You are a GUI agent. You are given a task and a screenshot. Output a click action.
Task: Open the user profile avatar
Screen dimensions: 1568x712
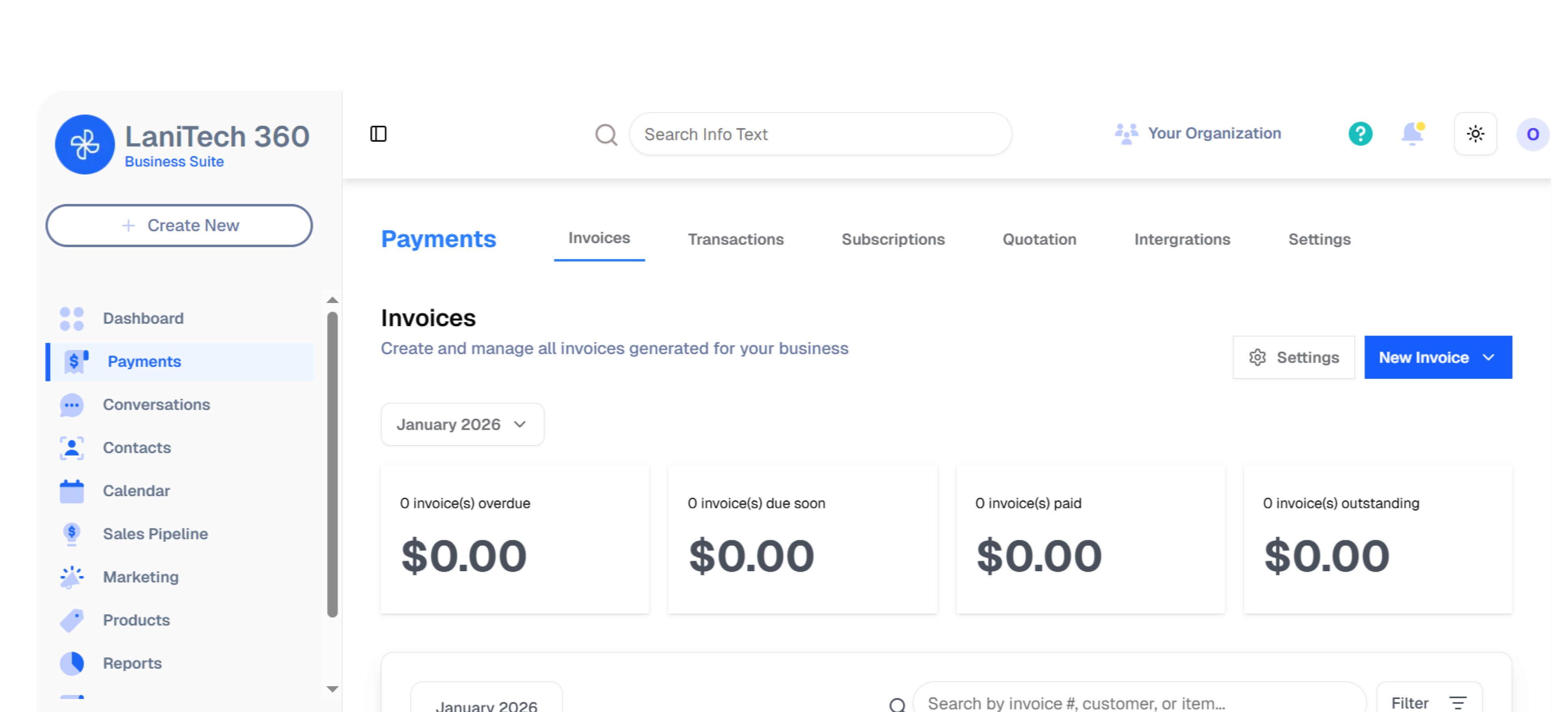1532,135
